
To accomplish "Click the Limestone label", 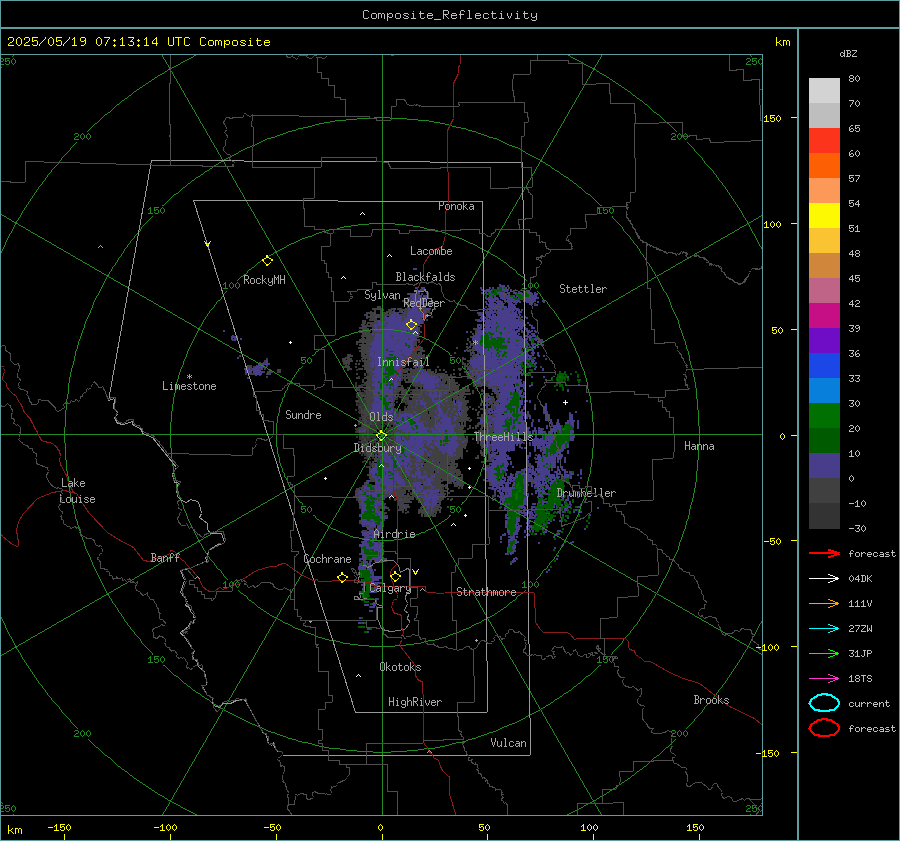I will tap(189, 386).
